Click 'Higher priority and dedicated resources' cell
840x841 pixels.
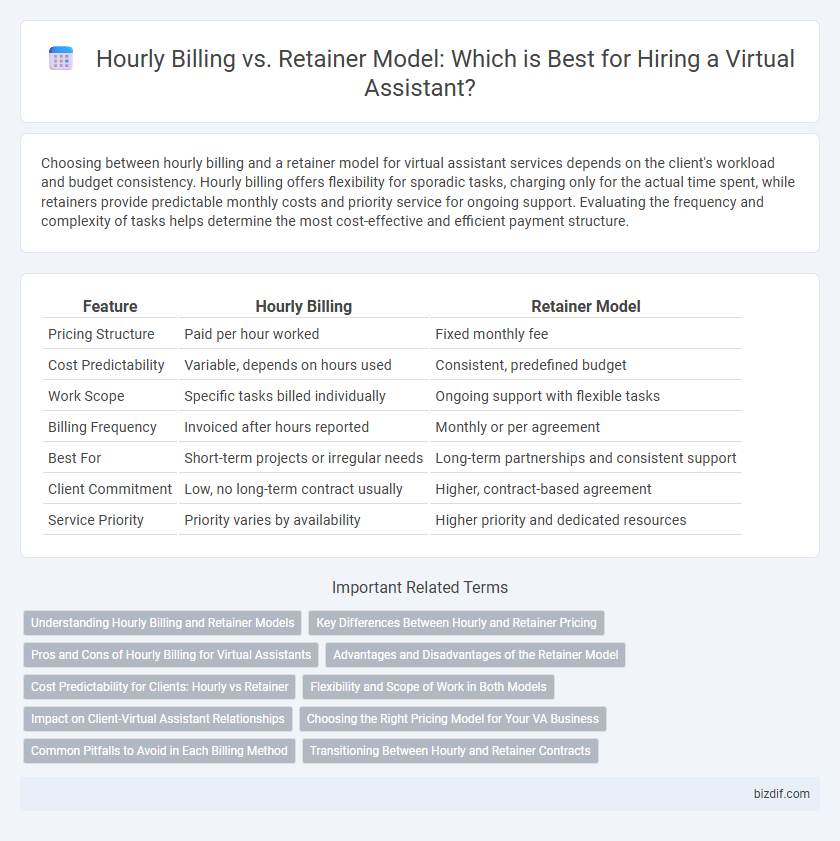(x=586, y=520)
